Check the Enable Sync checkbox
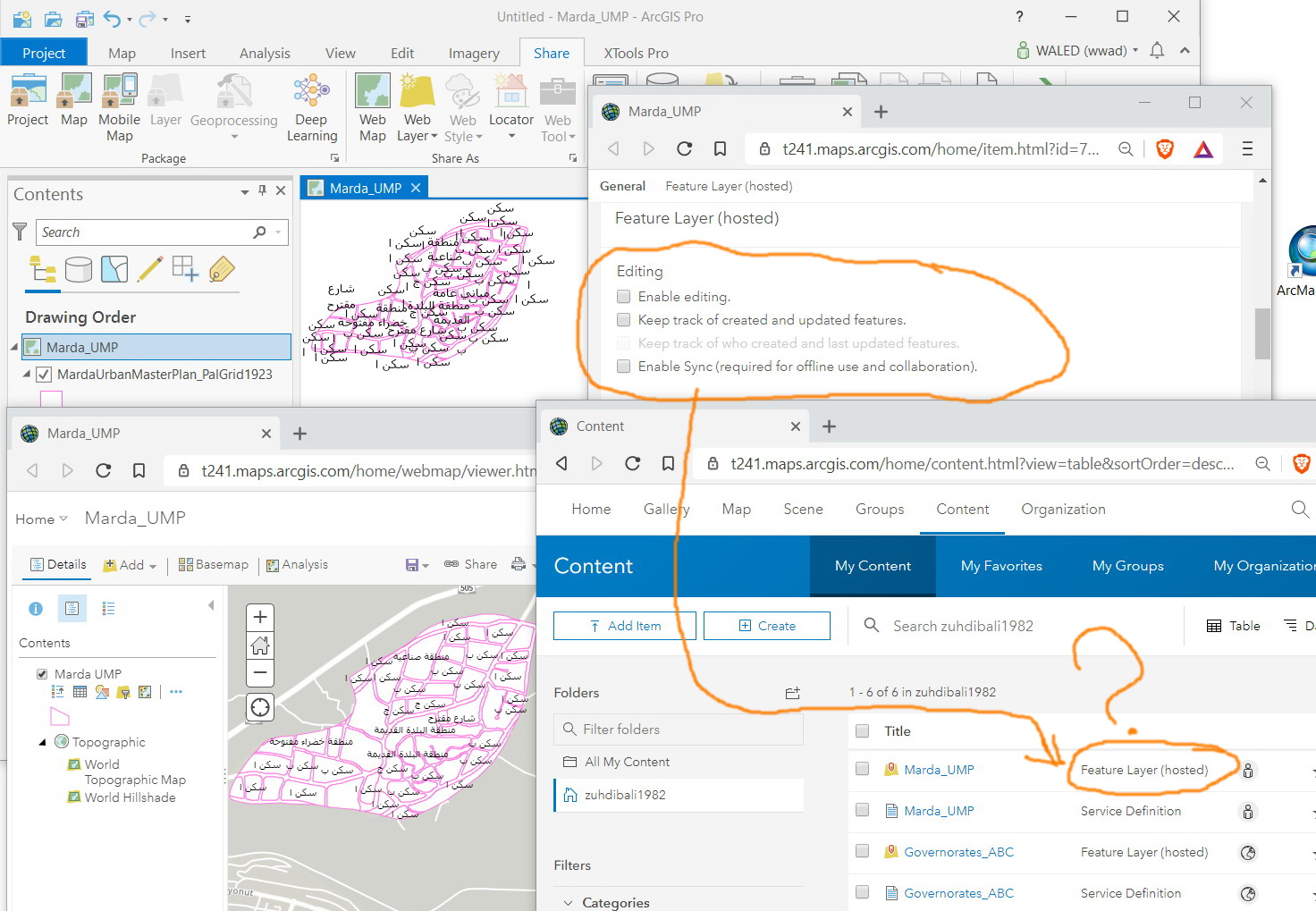 point(623,367)
